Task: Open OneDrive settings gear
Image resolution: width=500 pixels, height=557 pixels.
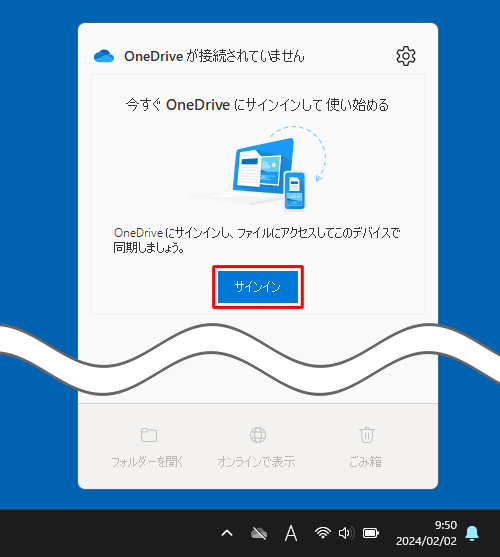Action: pos(406,56)
